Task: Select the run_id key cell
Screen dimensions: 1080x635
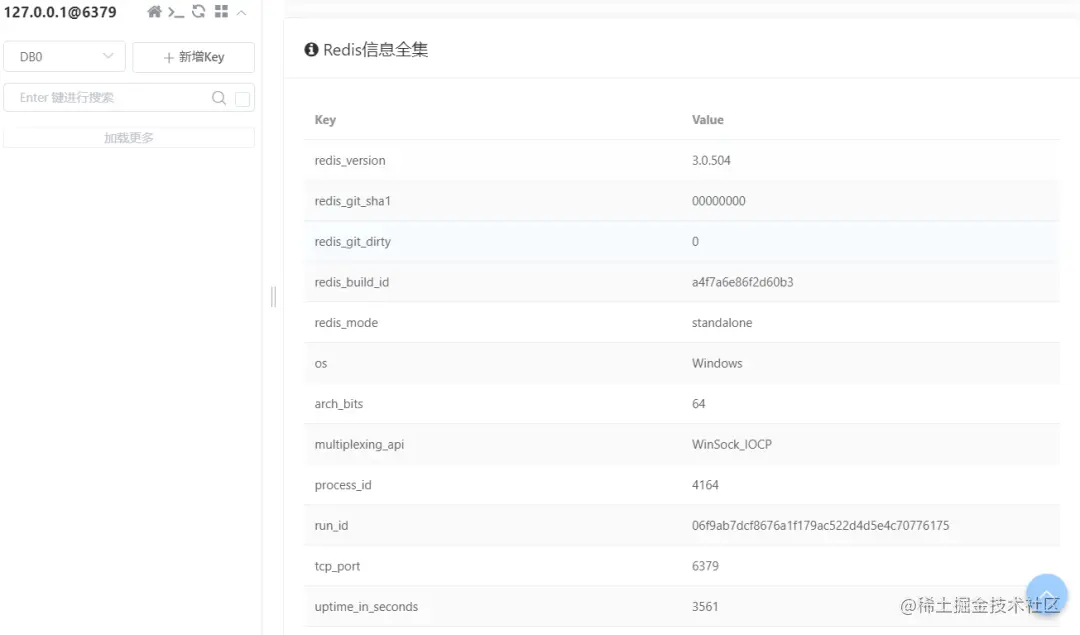Action: (331, 526)
